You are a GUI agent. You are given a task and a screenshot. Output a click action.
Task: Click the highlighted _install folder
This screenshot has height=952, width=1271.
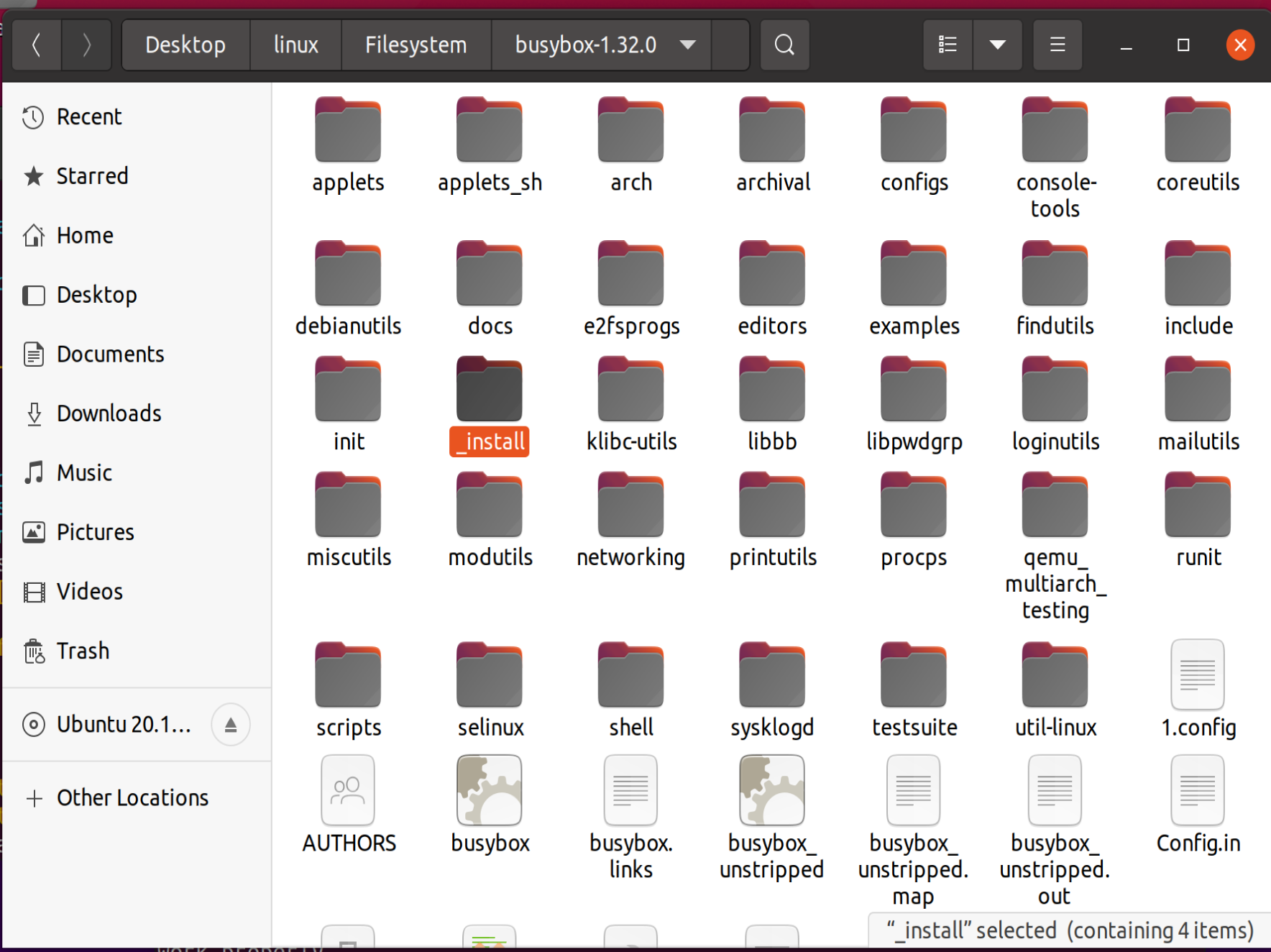coord(490,405)
